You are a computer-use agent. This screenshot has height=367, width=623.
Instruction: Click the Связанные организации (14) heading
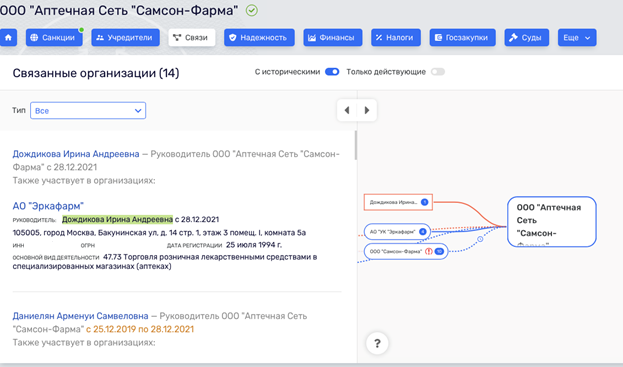coord(96,73)
